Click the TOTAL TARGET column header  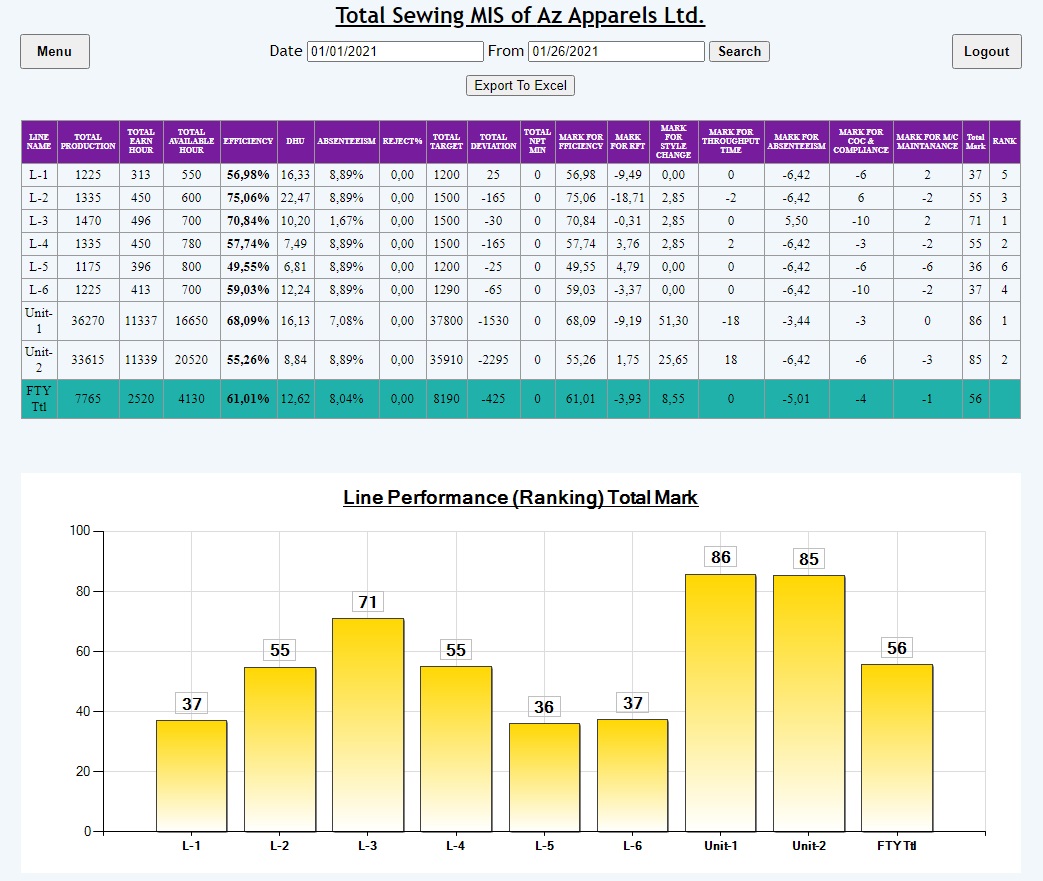click(x=446, y=141)
